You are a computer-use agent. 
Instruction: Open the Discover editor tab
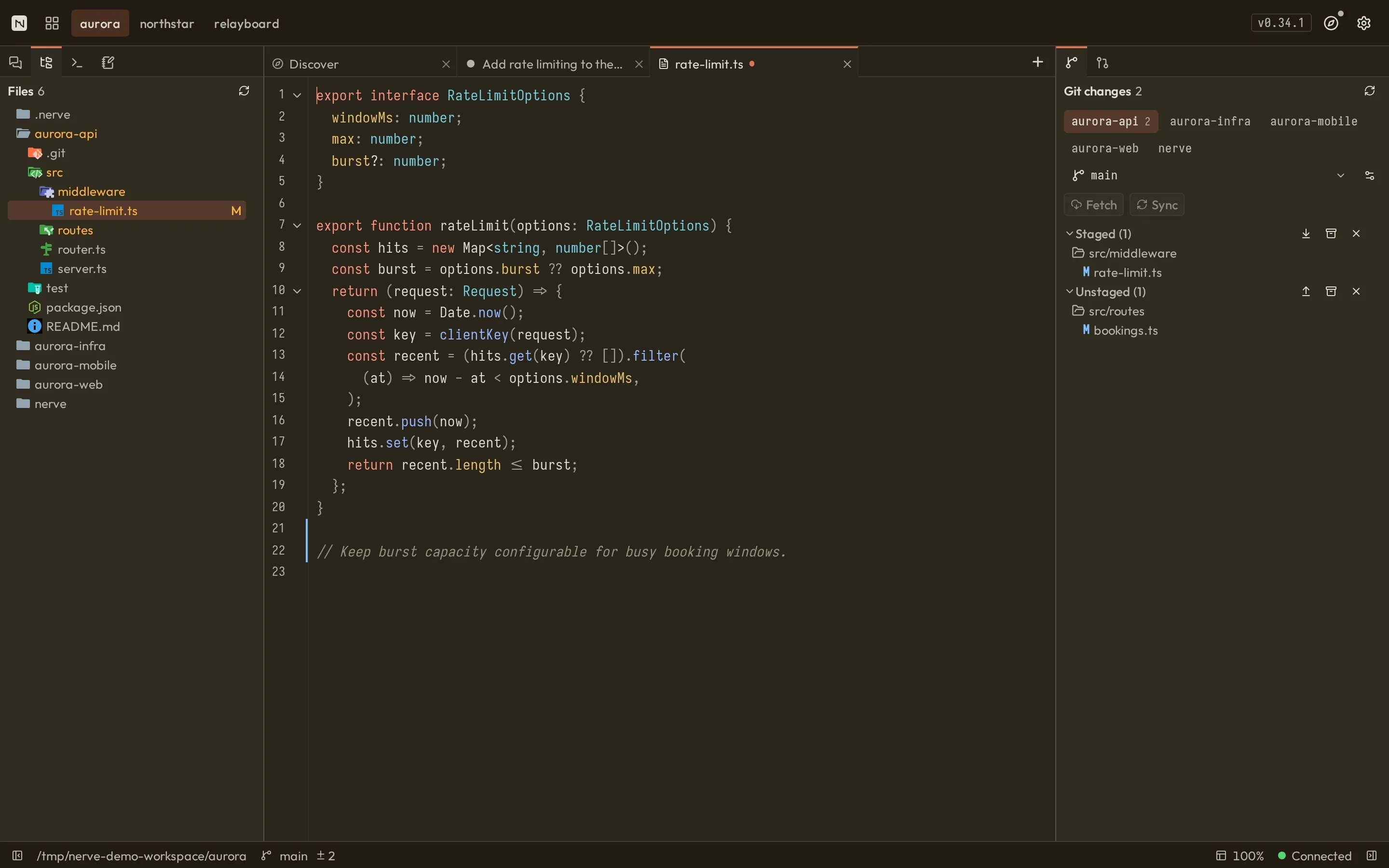click(360, 64)
